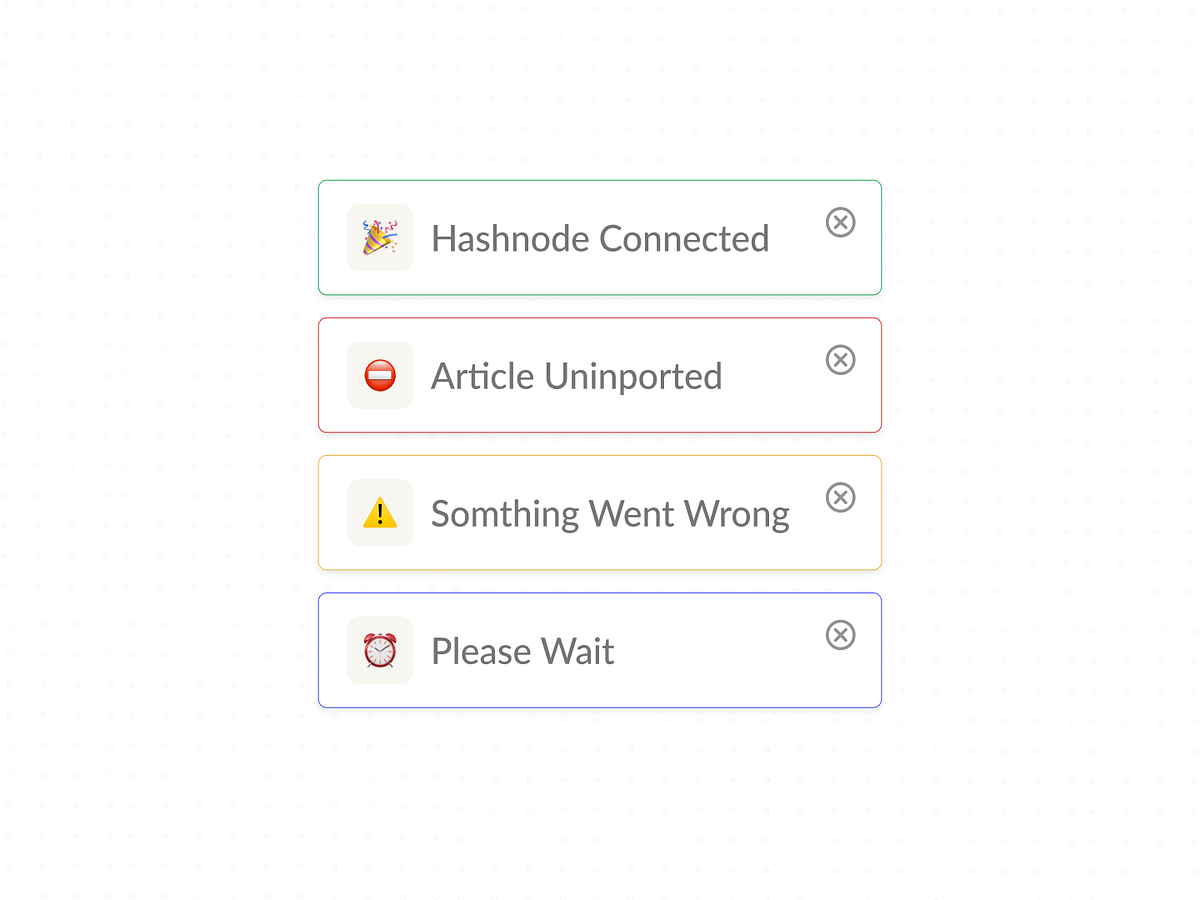Click the warning triangle icon
This screenshot has height=900, width=1200.
point(379,513)
